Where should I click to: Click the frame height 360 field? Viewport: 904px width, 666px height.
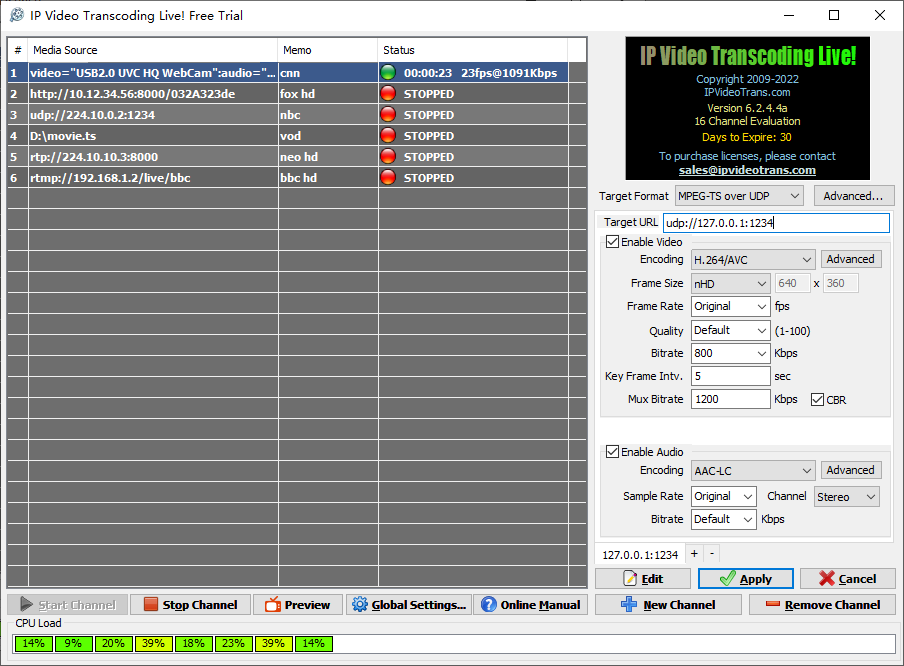click(x=840, y=283)
